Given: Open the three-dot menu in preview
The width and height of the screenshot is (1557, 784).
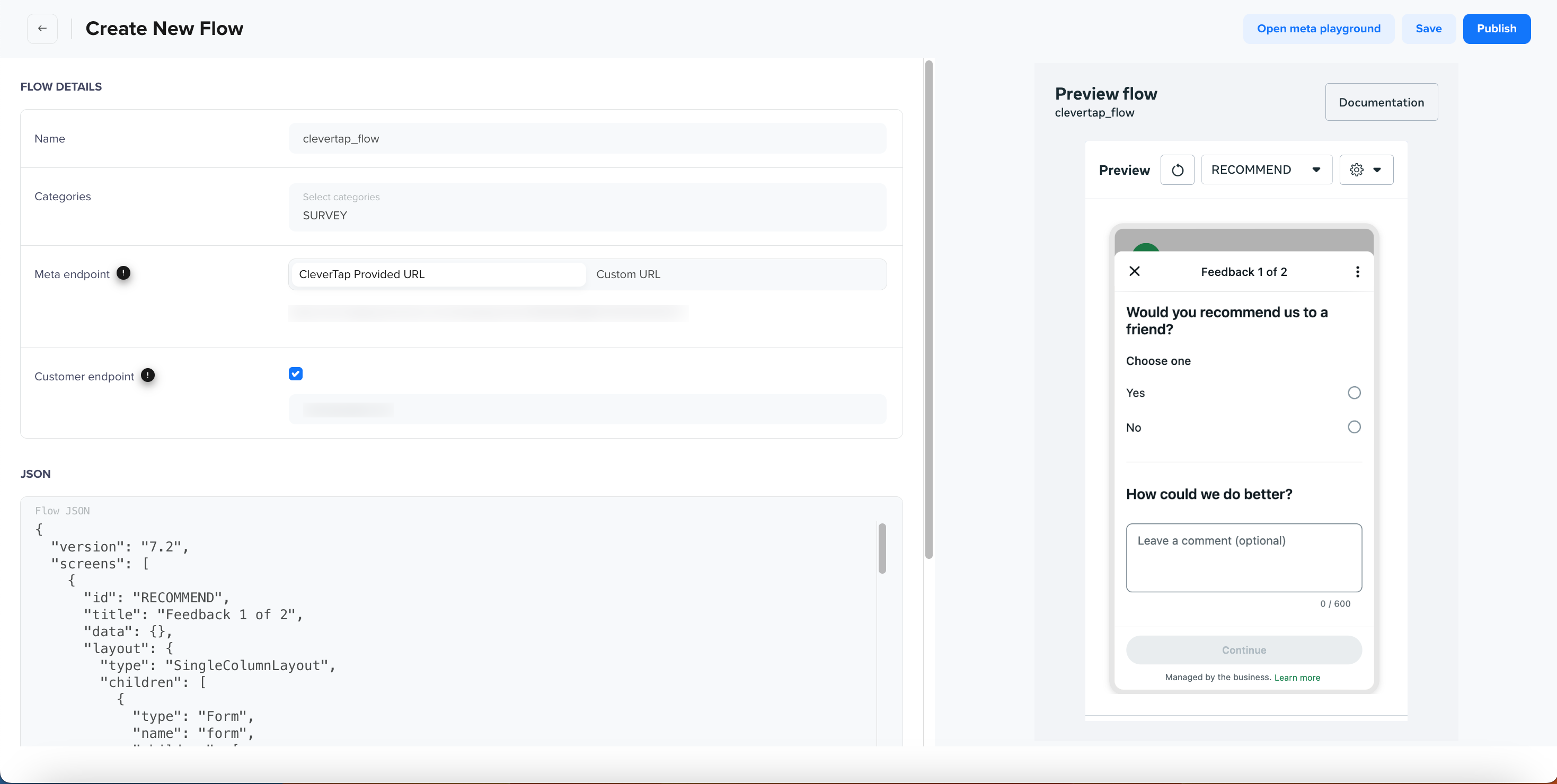Looking at the screenshot, I should (x=1358, y=272).
